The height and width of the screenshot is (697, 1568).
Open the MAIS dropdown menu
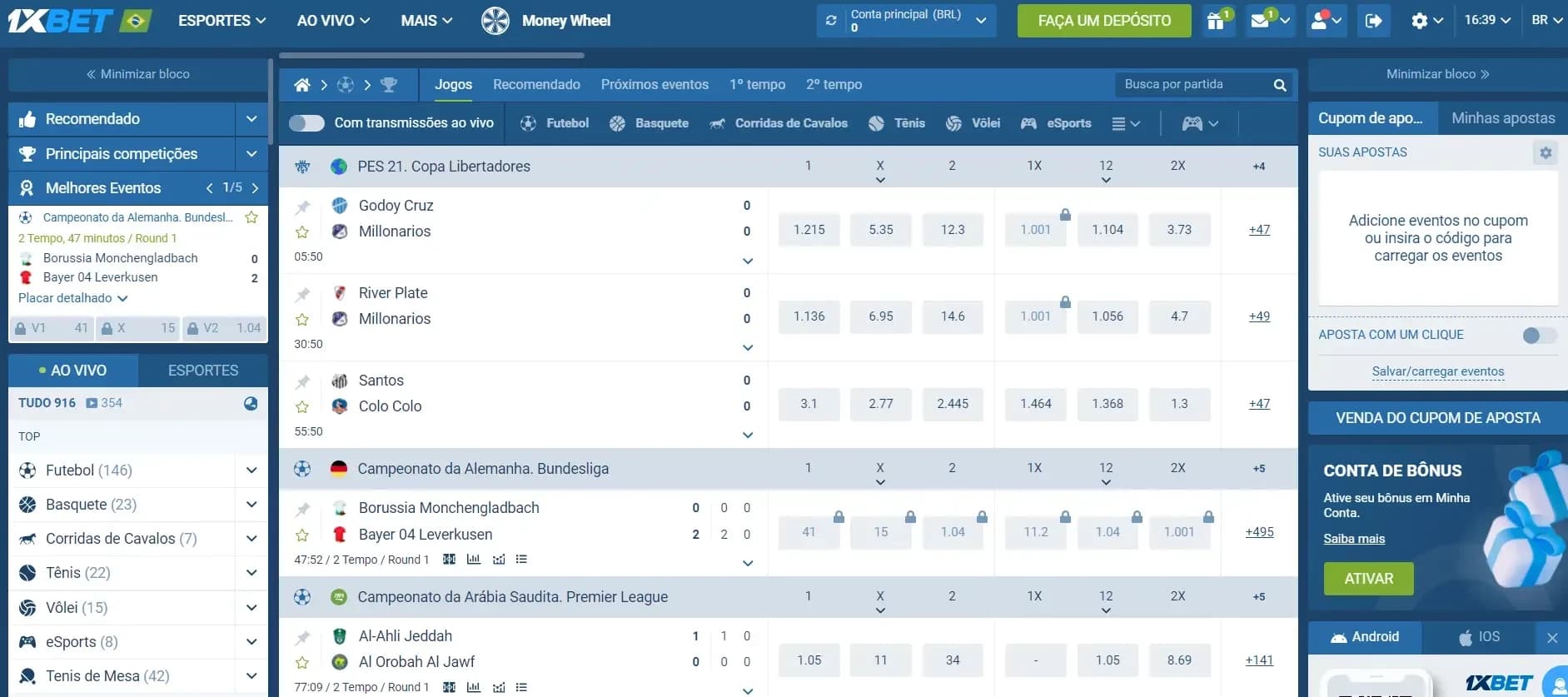[426, 21]
